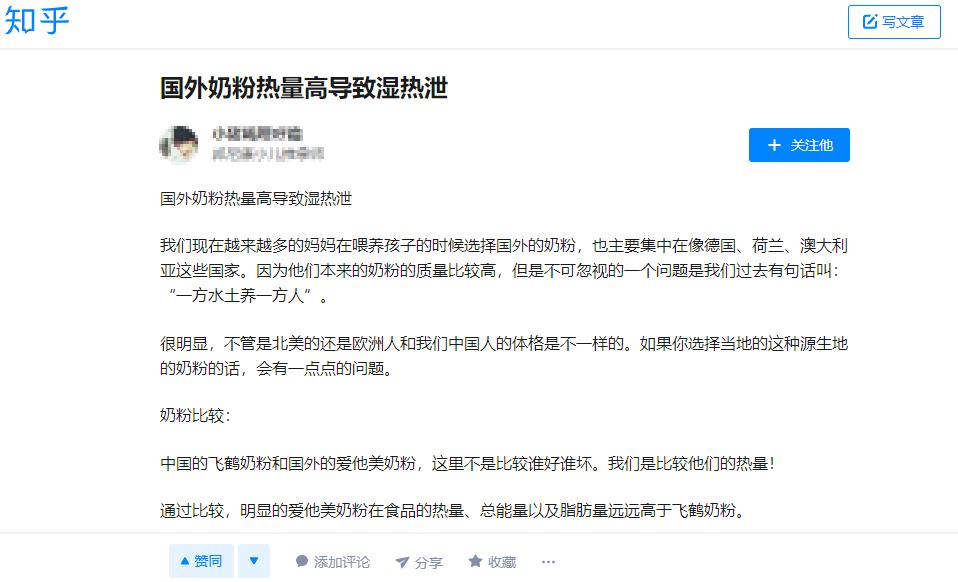Click the speech-bubble comment icon beside 添加评论
Screen dimensions: 958x582
tap(300, 561)
